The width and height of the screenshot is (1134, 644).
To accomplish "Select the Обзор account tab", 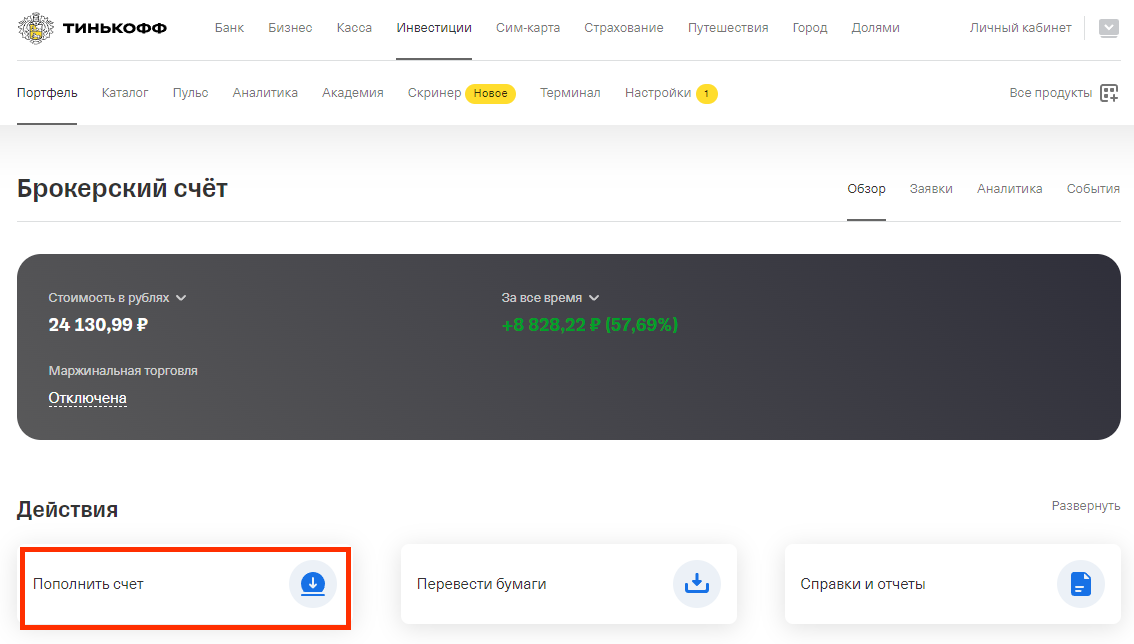I will pos(866,189).
